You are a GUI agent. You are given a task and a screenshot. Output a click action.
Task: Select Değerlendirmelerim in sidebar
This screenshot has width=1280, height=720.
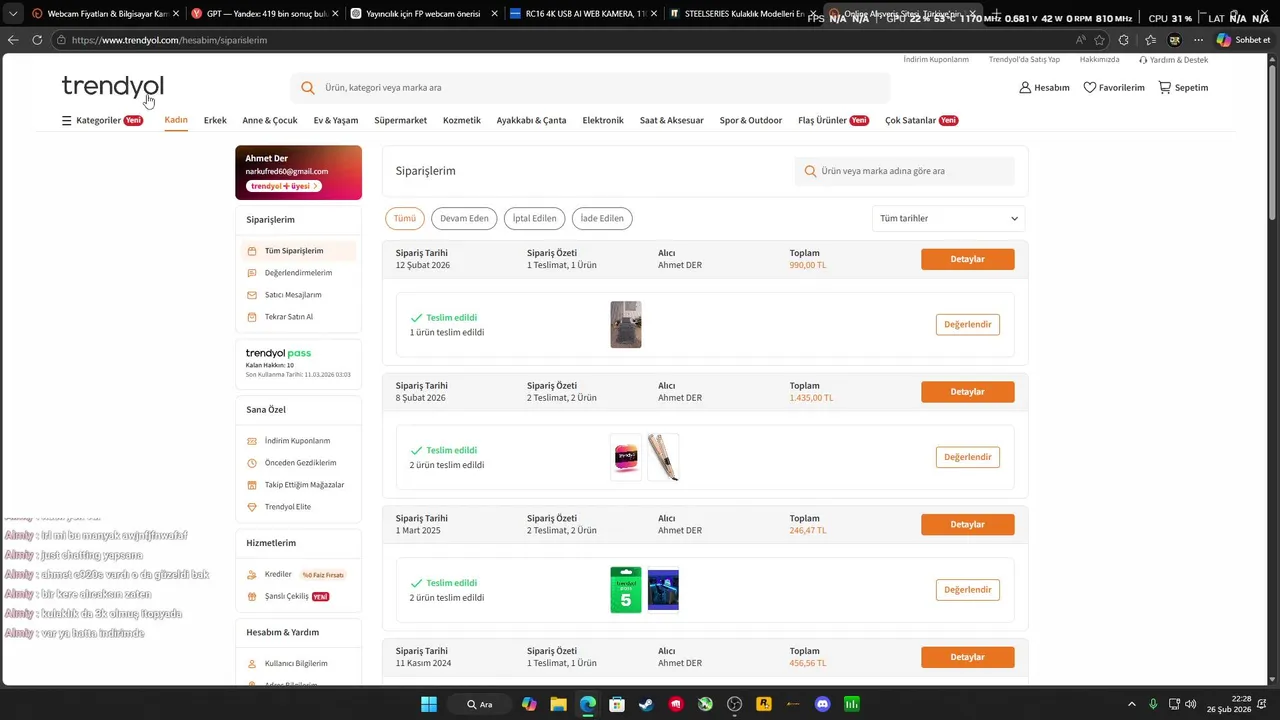coord(298,273)
